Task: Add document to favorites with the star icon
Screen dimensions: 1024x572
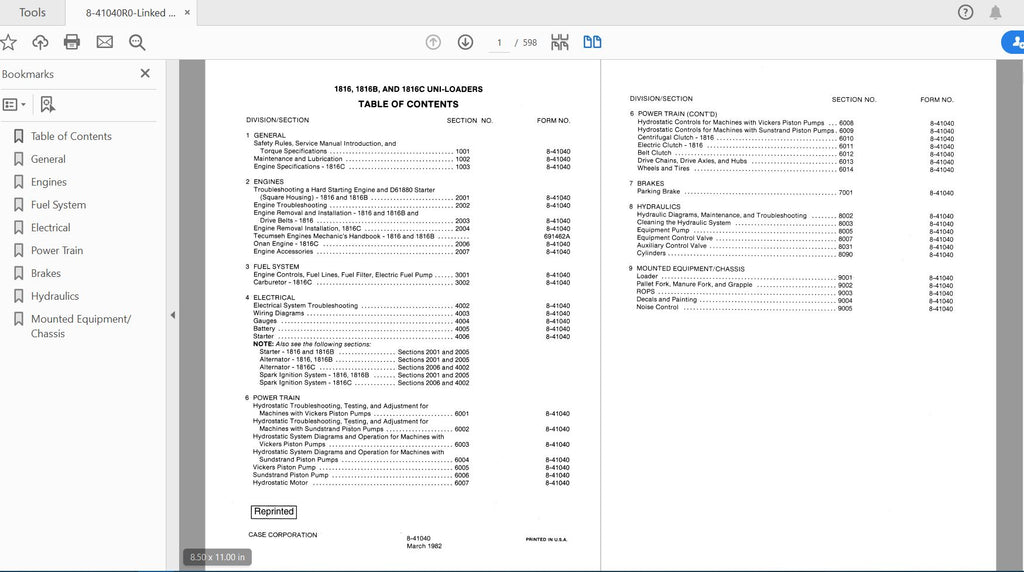Action: [8, 42]
